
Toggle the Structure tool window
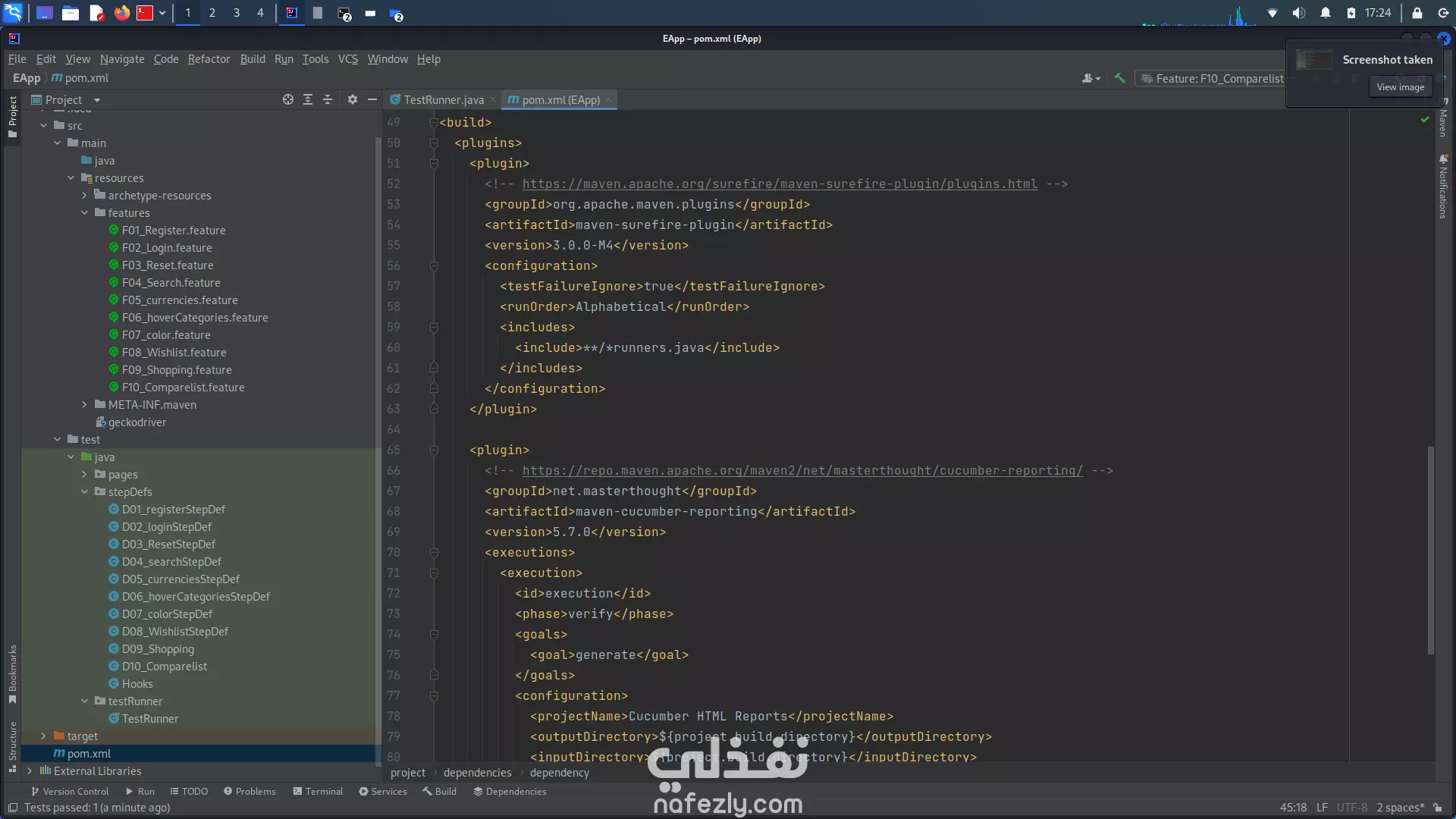13,746
